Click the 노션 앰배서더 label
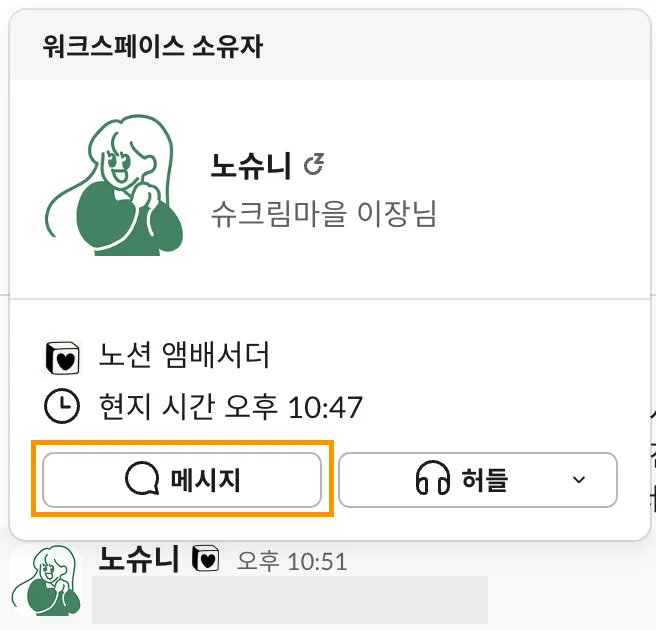 [x=184, y=355]
